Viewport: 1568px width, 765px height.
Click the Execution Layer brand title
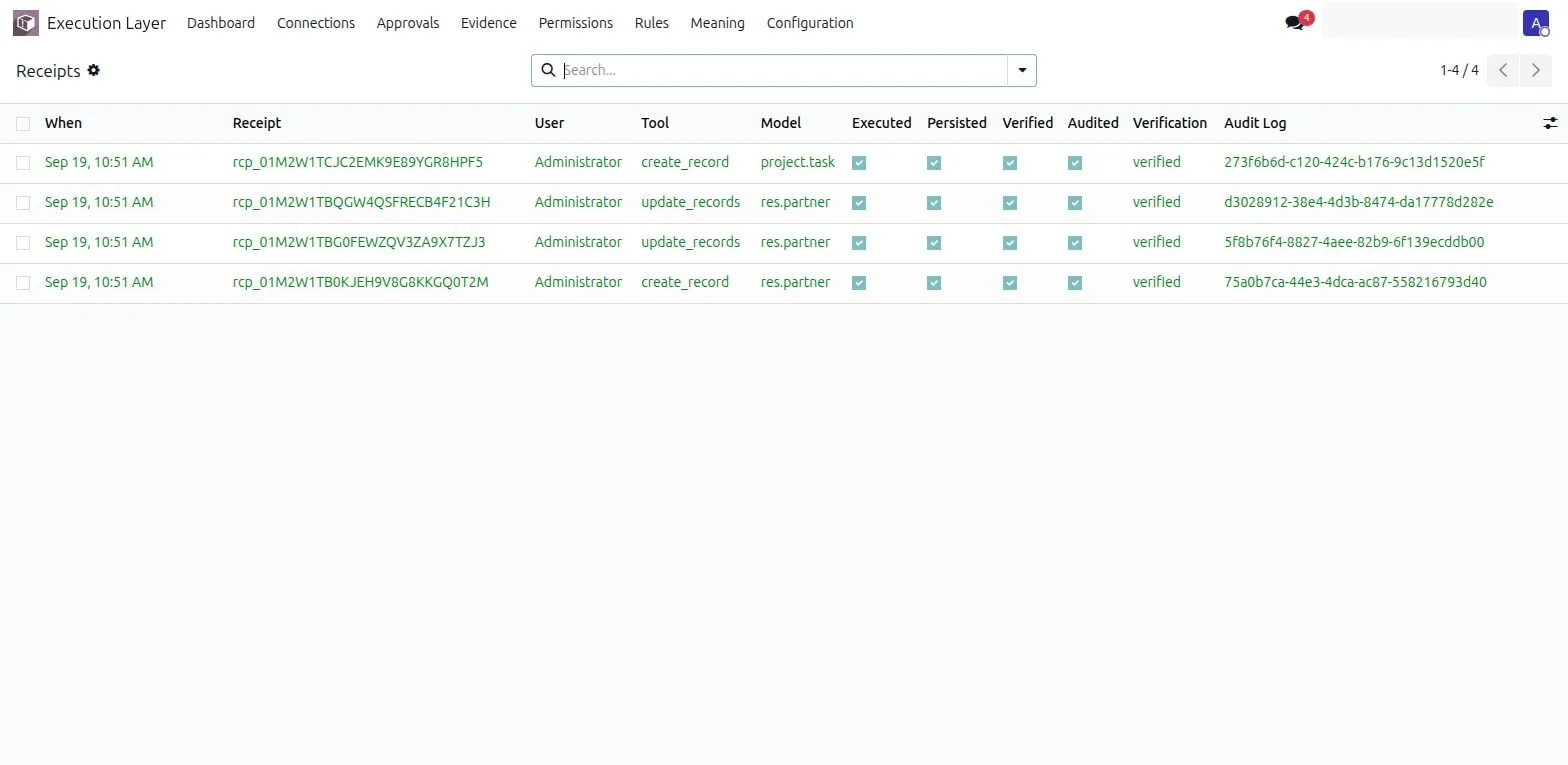[x=107, y=23]
